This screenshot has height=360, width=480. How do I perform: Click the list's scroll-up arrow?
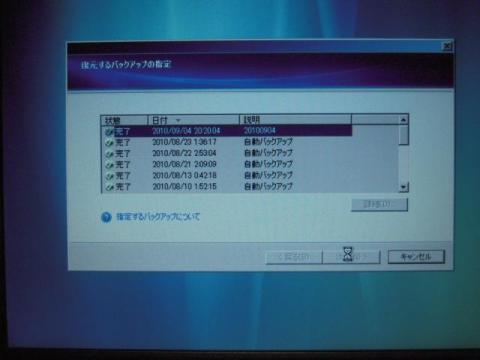pos(403,119)
